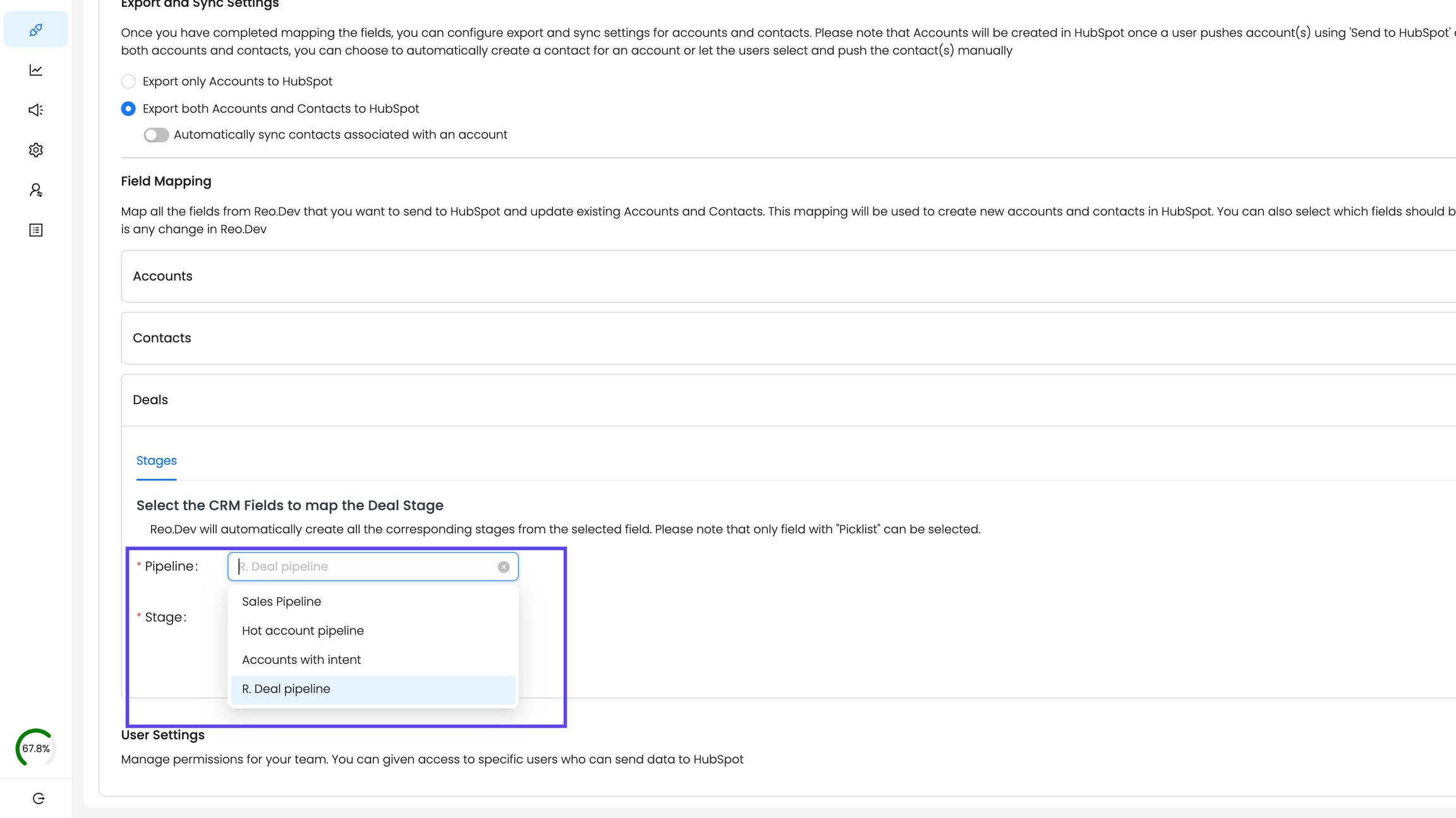
Task: Choose Hot account pipeline option
Action: coord(303,630)
